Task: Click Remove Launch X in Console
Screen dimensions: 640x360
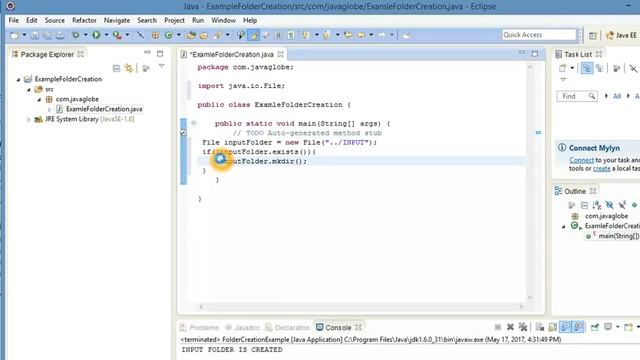Action: 510,327
